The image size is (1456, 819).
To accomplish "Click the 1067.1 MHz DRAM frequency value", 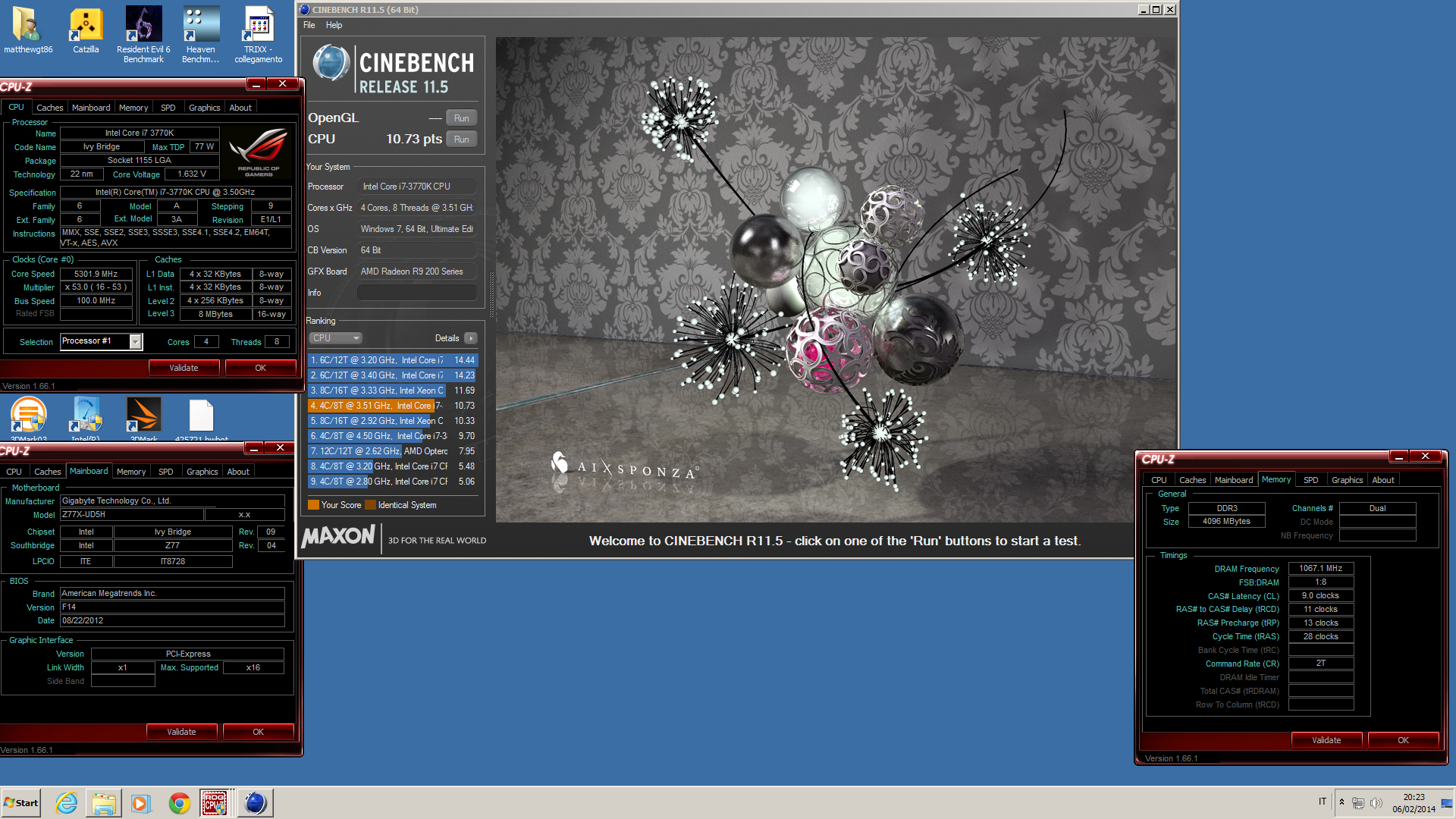I will (x=1320, y=568).
